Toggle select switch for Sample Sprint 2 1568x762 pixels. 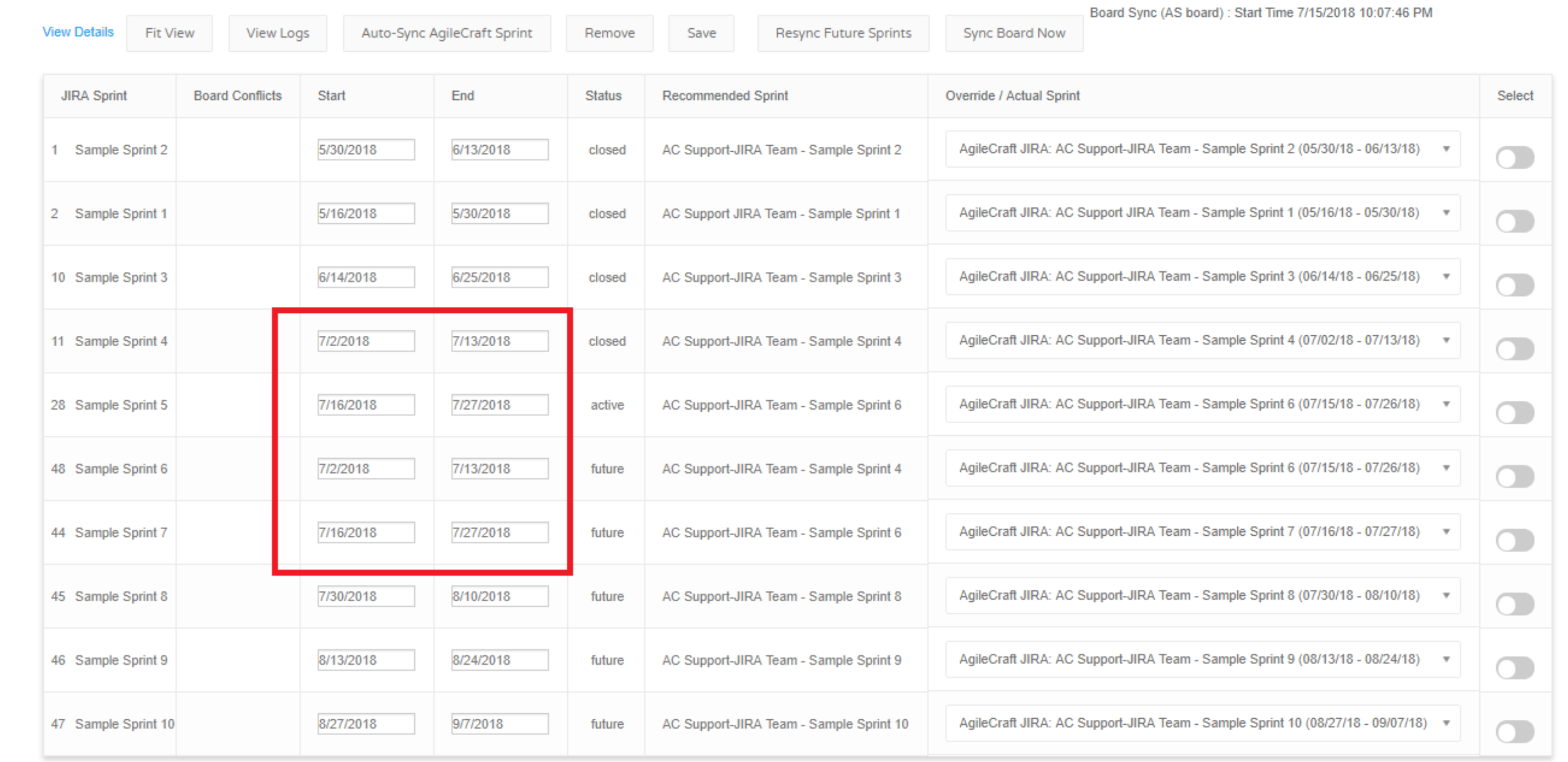click(1515, 158)
